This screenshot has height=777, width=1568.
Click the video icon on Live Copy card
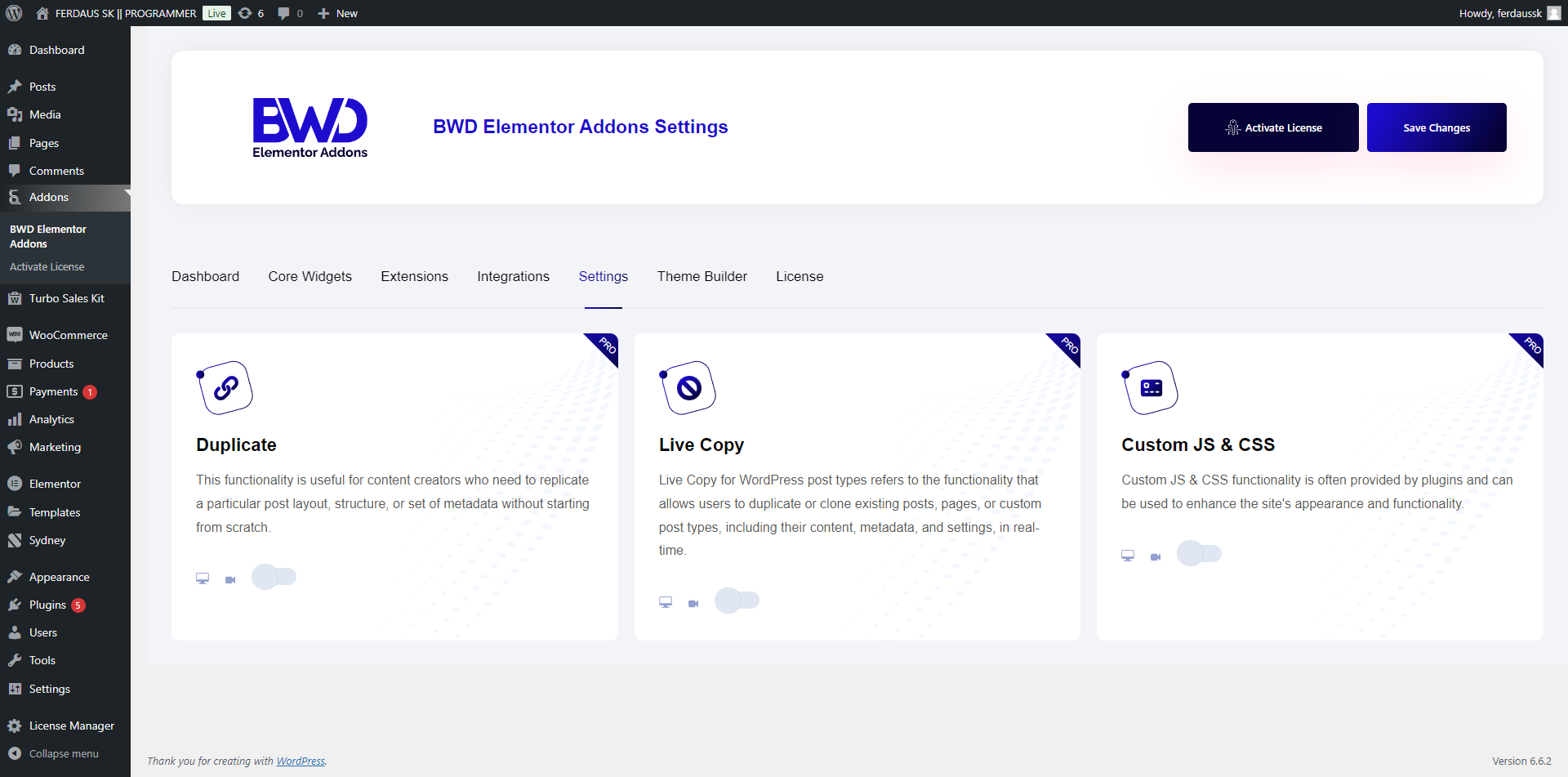(x=693, y=603)
